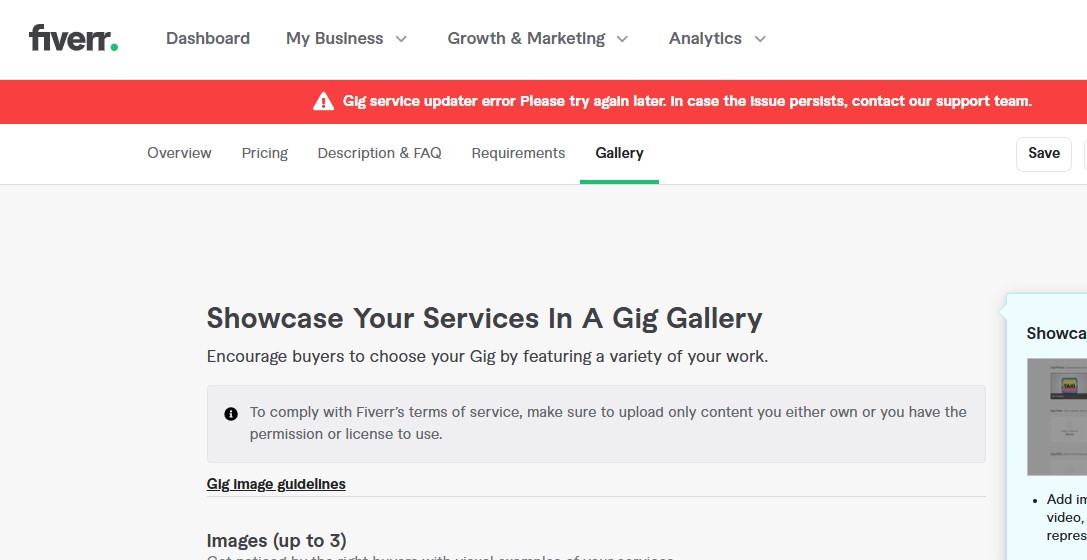The height and width of the screenshot is (560, 1087).
Task: Select the Requirements tab
Action: tap(519, 153)
